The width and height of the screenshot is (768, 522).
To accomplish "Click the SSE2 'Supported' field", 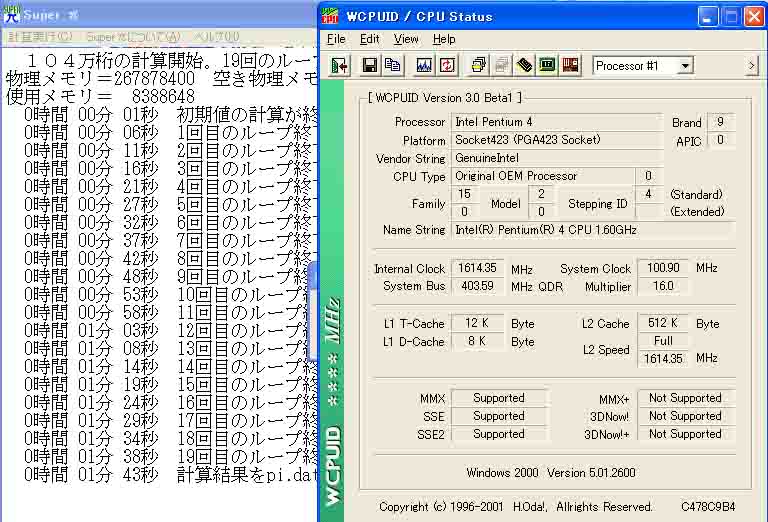I will 499,434.
